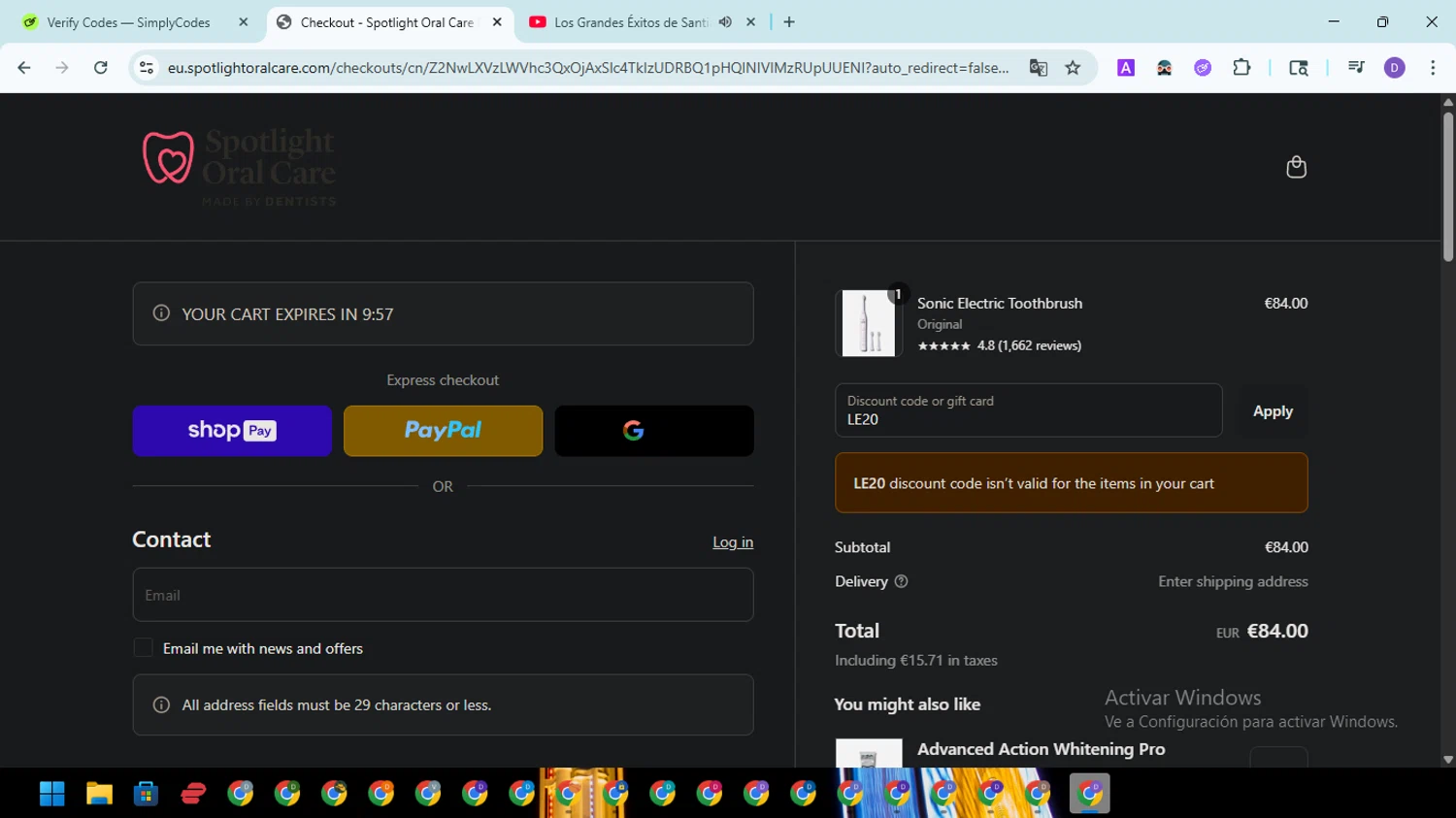Viewport: 1456px width, 818px height.
Task: Switch to Los Grandes Éxitos YouTube tab
Action: coord(631,22)
